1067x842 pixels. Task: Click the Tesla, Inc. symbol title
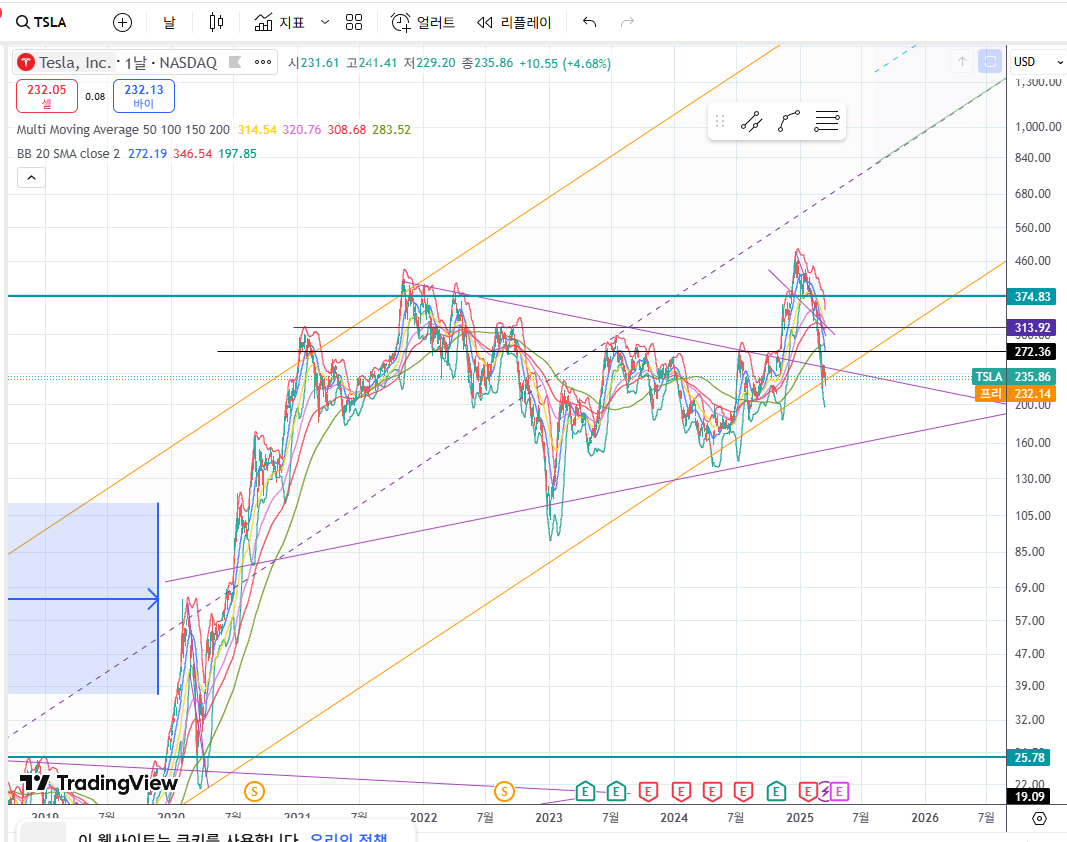coord(74,63)
